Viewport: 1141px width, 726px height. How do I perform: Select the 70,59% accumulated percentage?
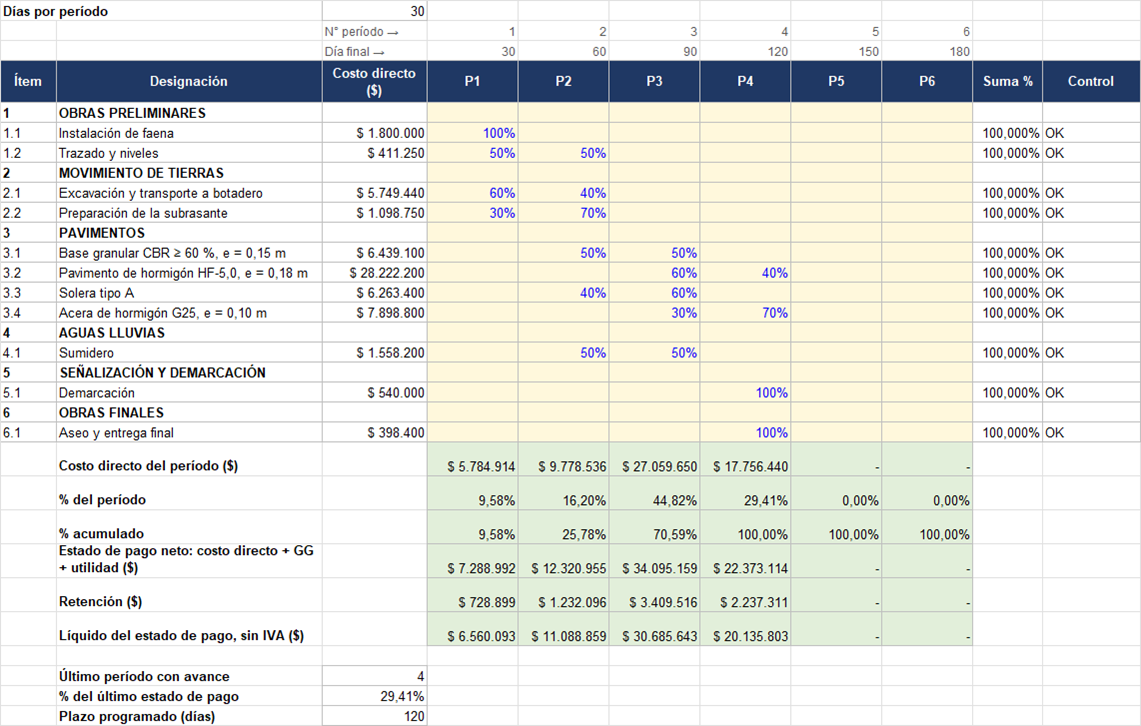click(654, 527)
